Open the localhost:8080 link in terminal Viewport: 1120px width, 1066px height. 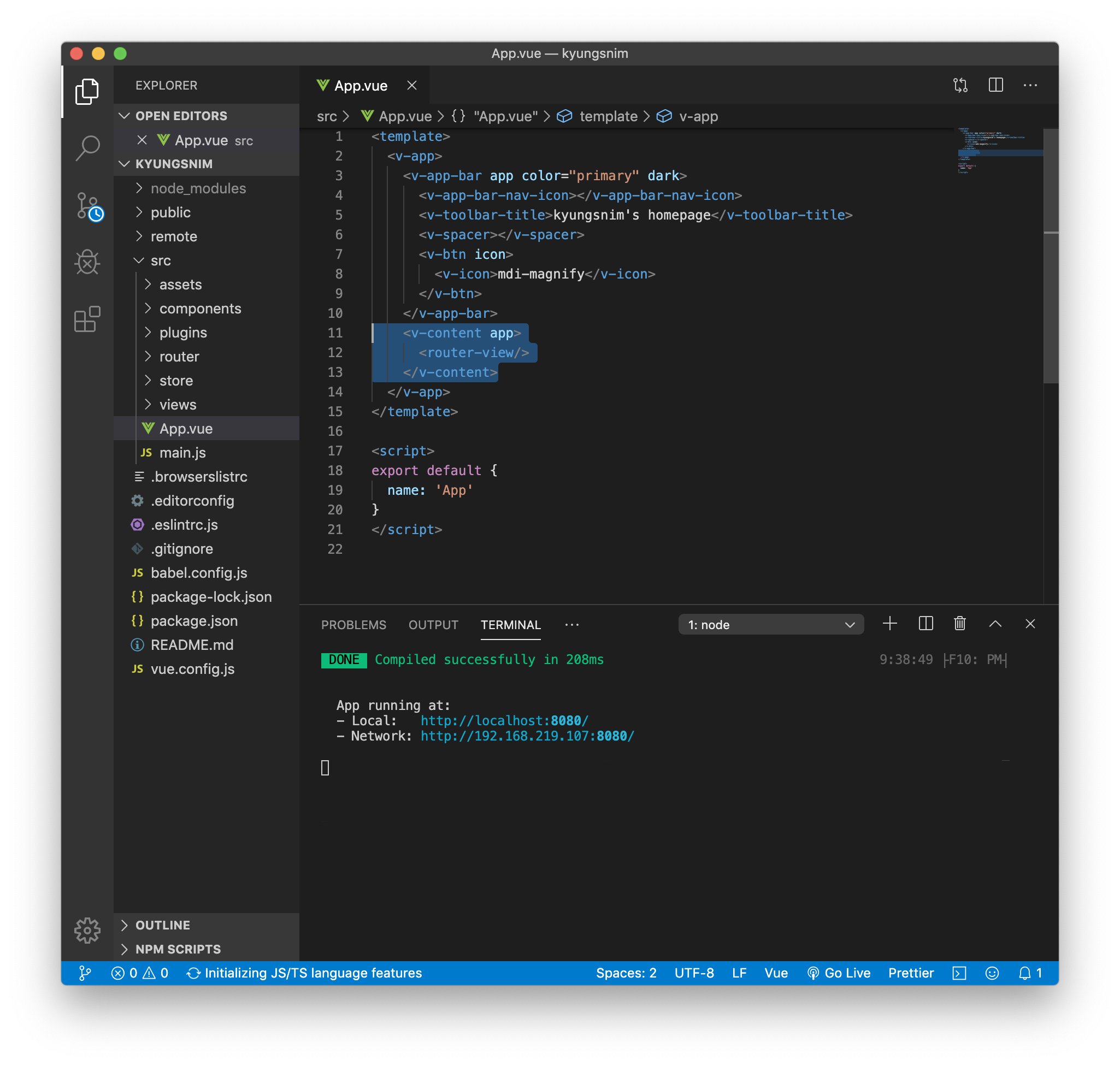pyautogui.click(x=504, y=720)
